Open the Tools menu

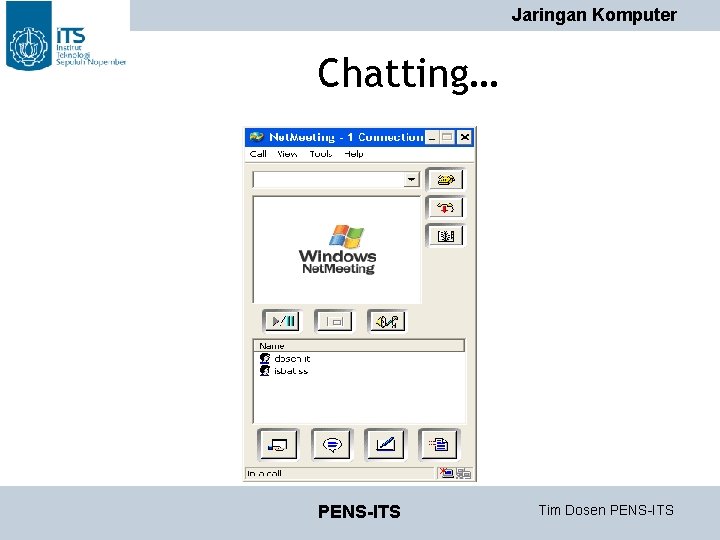click(321, 154)
